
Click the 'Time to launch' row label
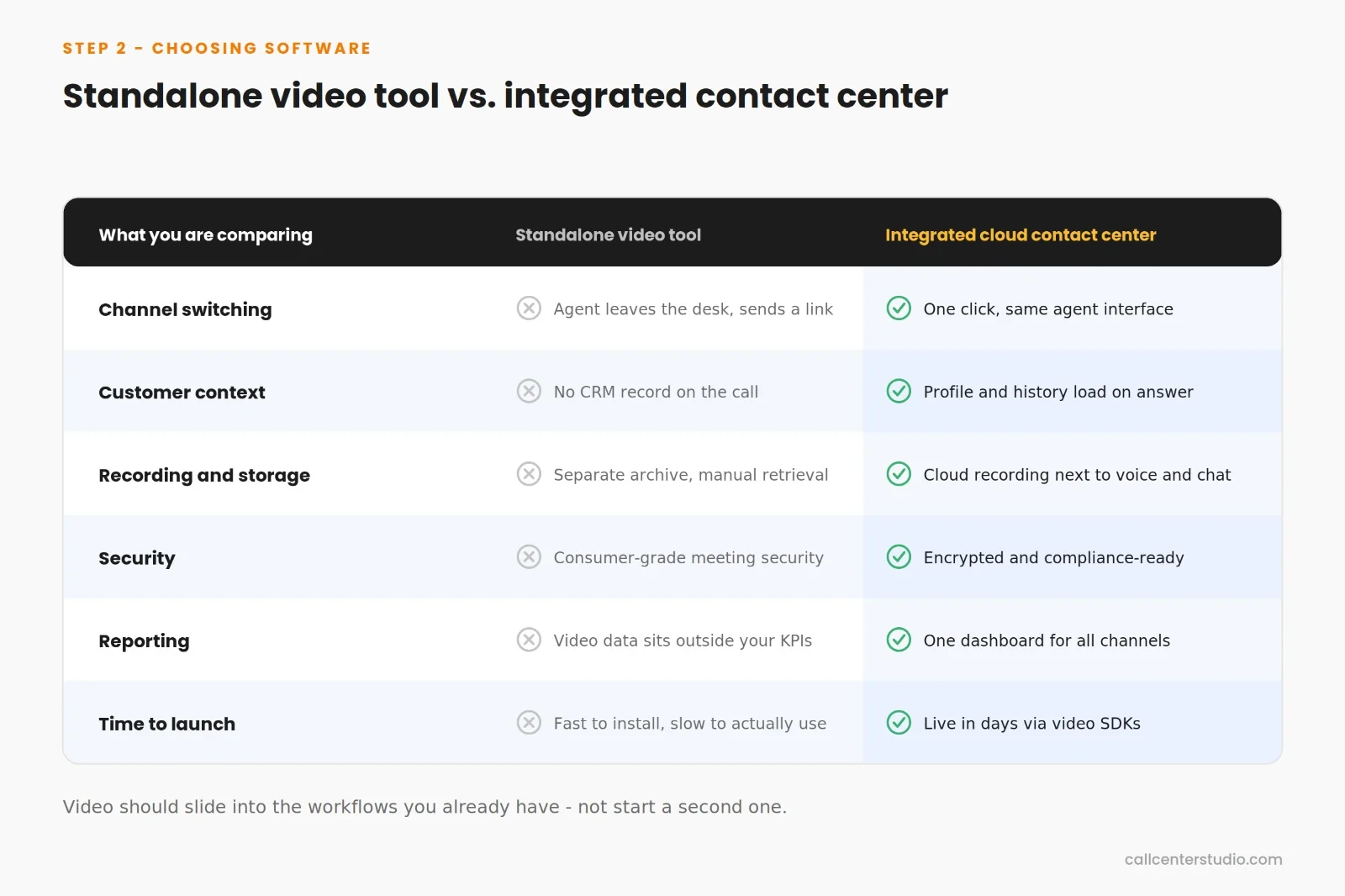pyautogui.click(x=166, y=724)
